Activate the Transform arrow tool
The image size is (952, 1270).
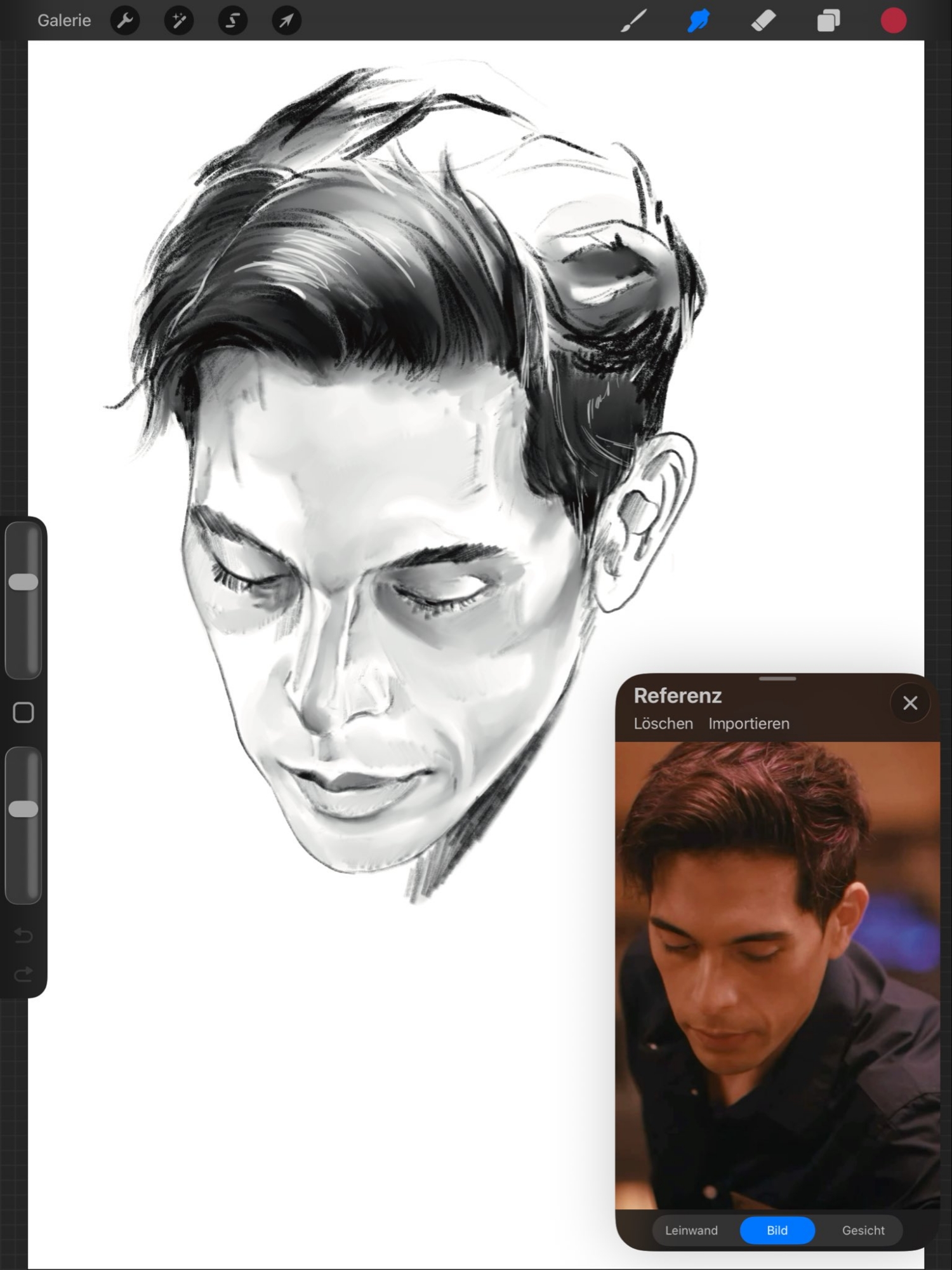point(287,21)
